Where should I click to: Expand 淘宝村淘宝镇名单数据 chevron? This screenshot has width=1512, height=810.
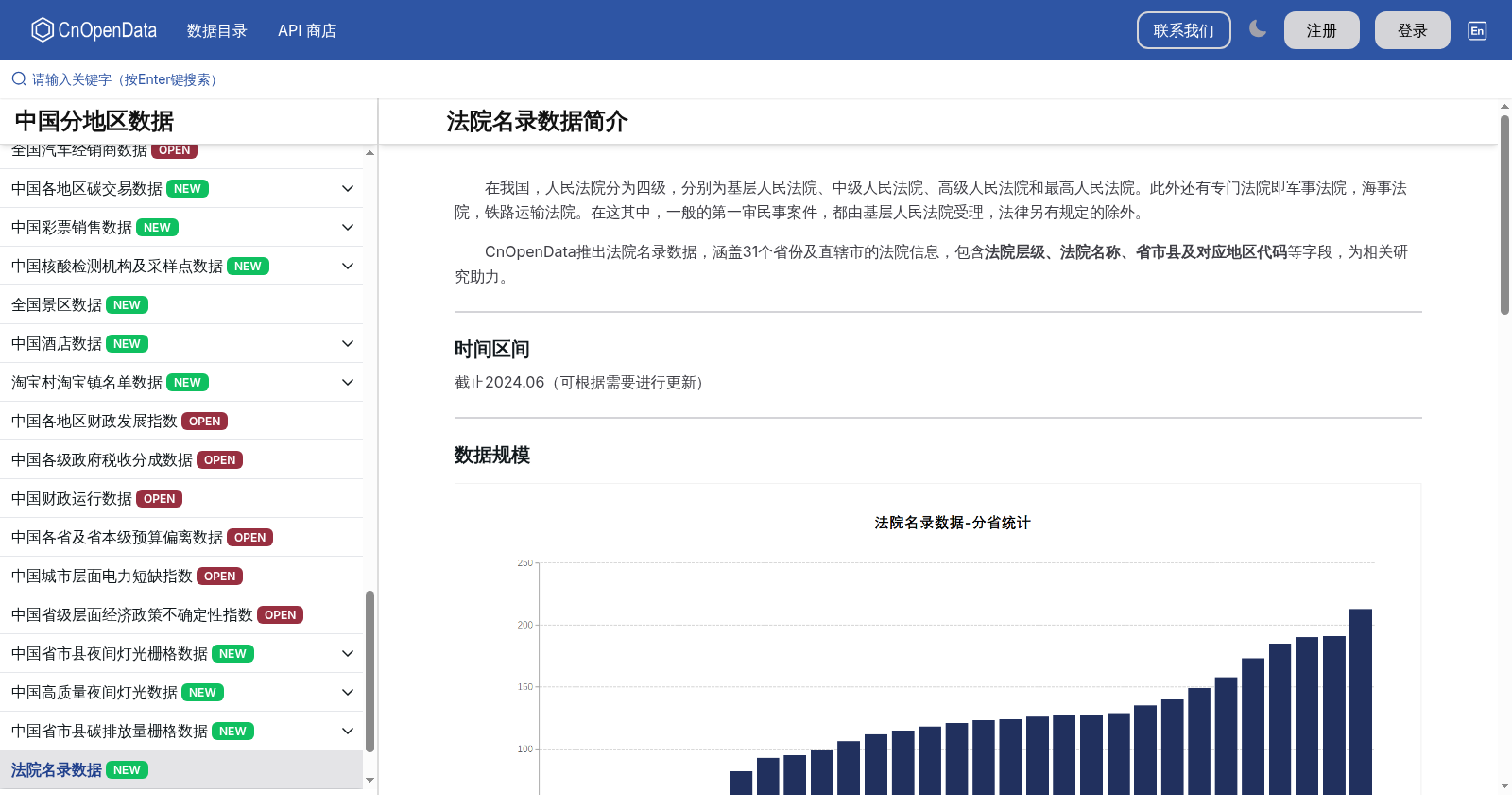tap(348, 383)
